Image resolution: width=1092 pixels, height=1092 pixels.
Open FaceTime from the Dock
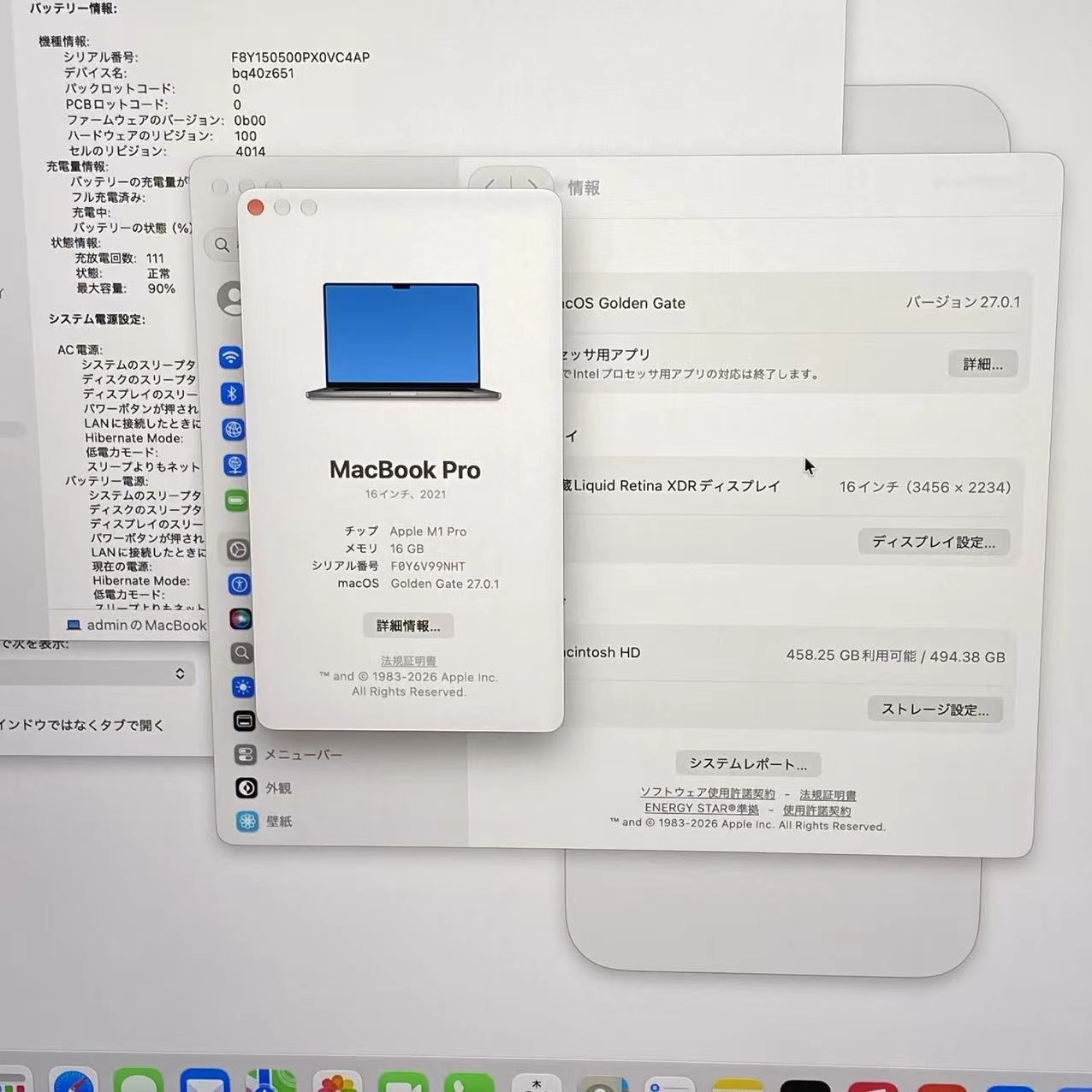pyautogui.click(x=402, y=1082)
